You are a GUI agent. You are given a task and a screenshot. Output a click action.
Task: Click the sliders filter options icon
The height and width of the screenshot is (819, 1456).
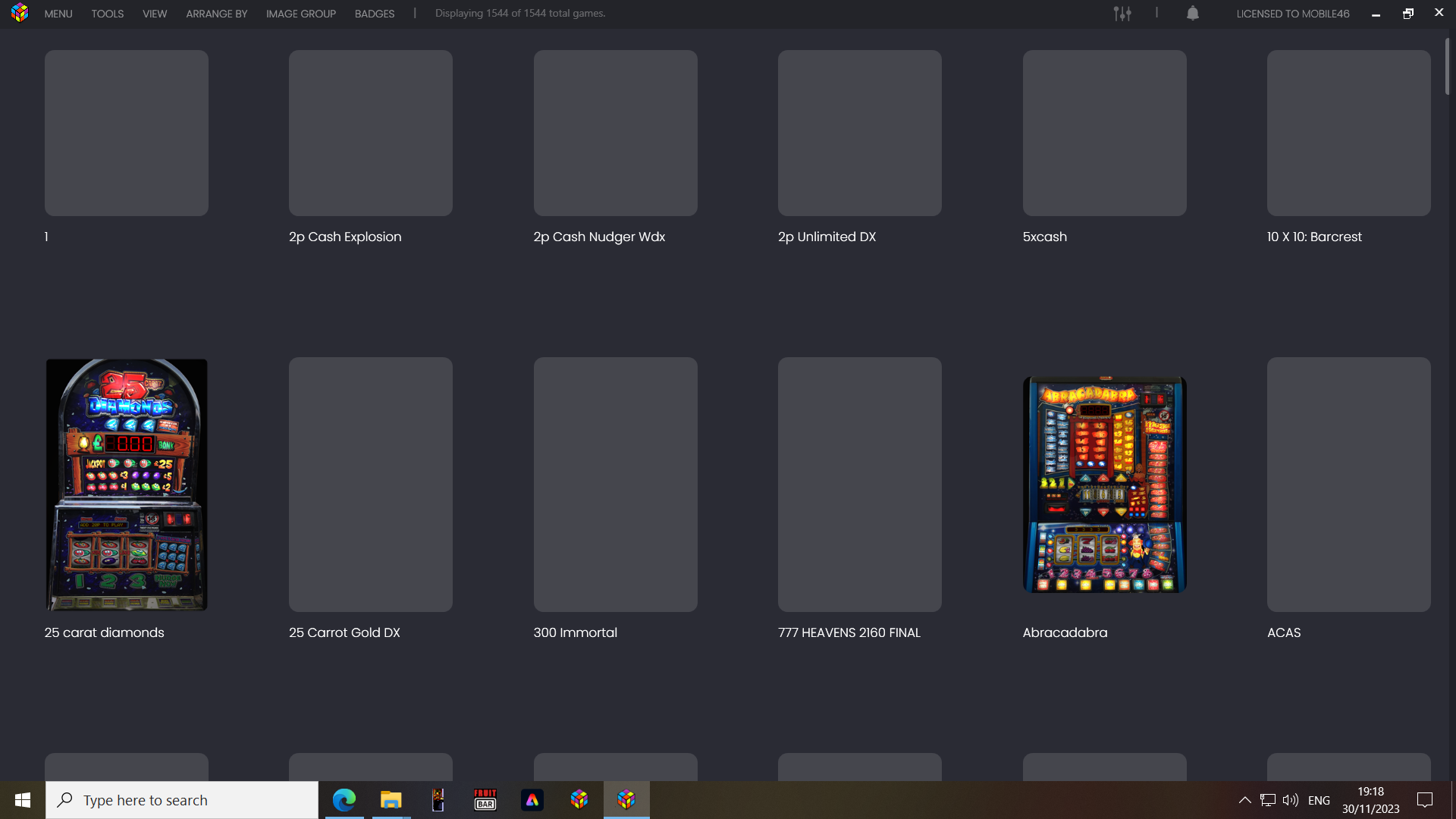(1122, 14)
